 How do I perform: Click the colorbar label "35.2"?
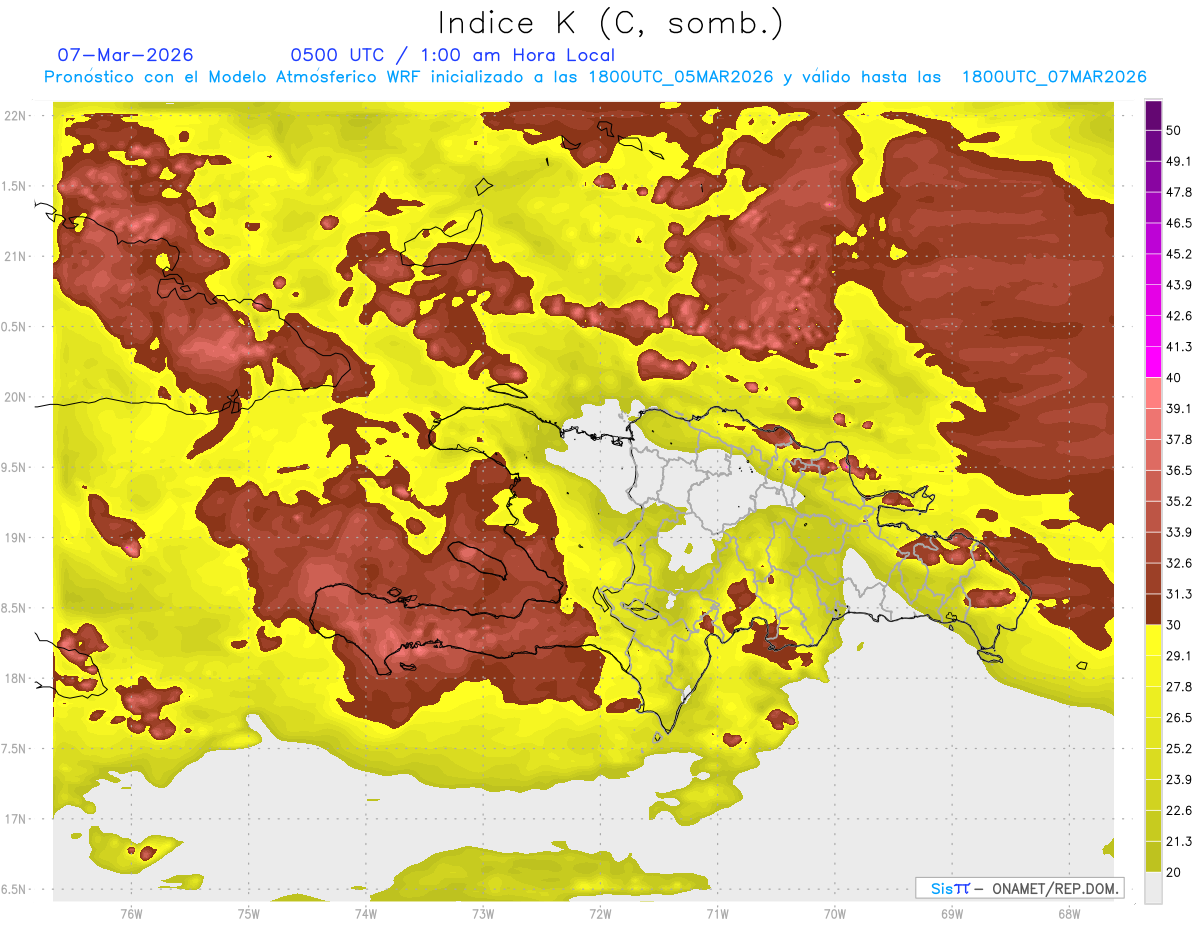tap(1179, 501)
